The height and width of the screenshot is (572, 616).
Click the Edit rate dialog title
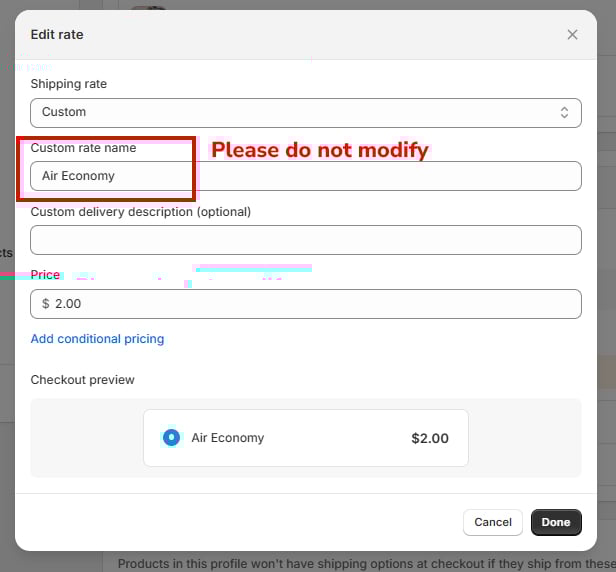click(x=57, y=34)
